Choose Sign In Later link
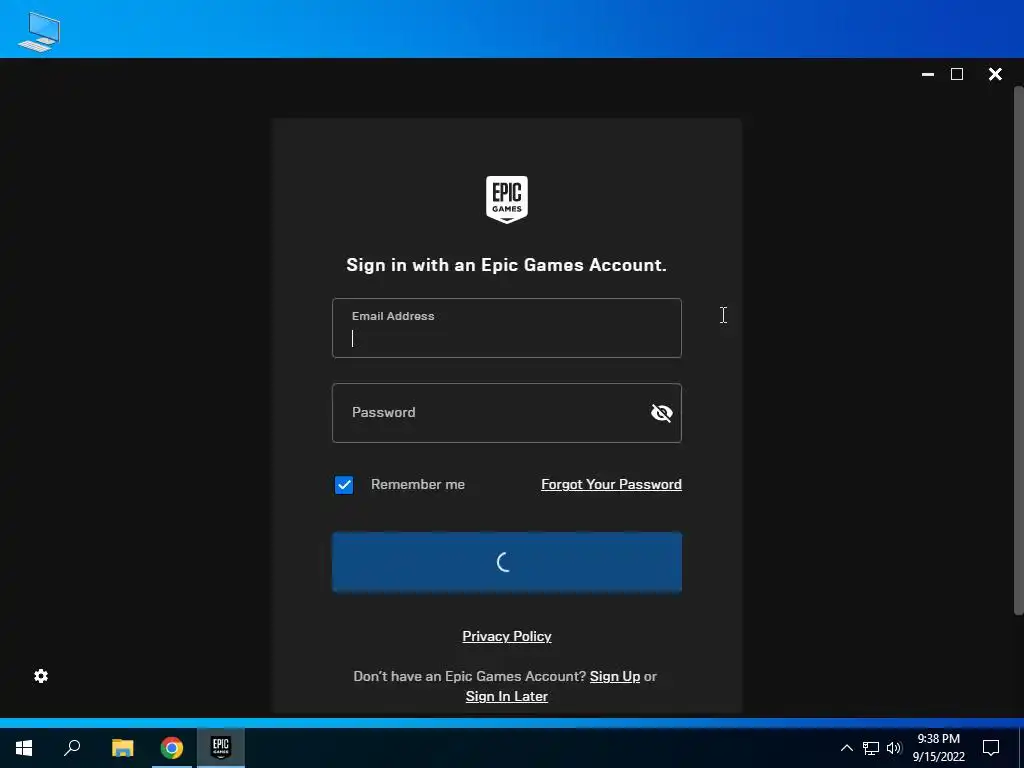Viewport: 1024px width, 768px height. point(507,696)
